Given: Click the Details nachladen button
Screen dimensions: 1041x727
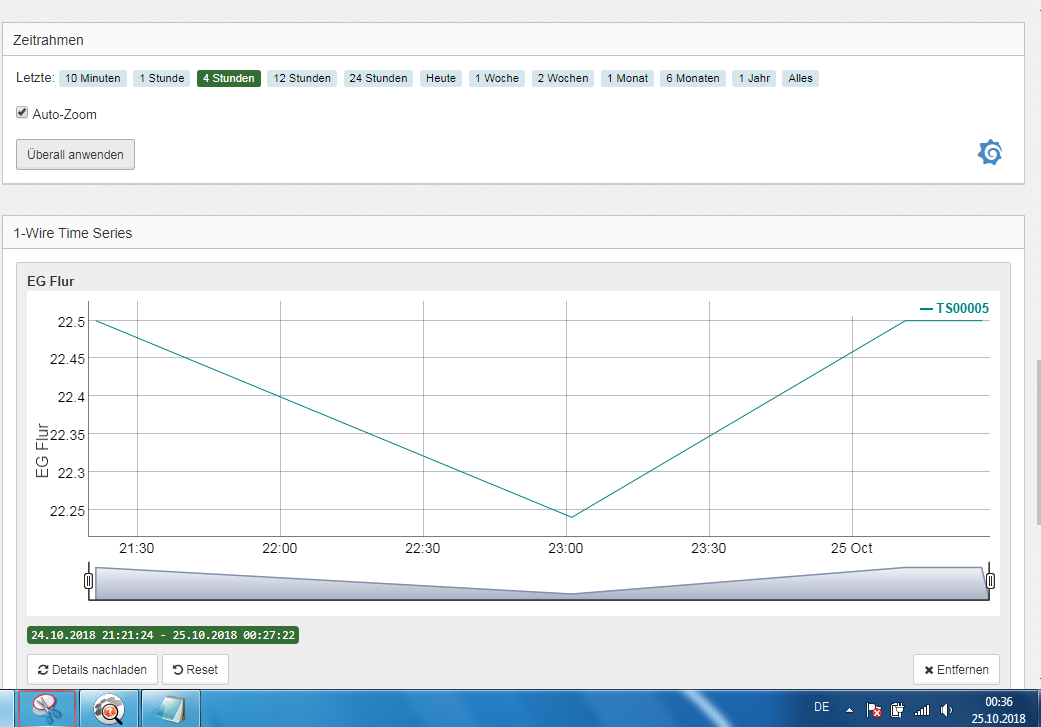Looking at the screenshot, I should 92,669.
